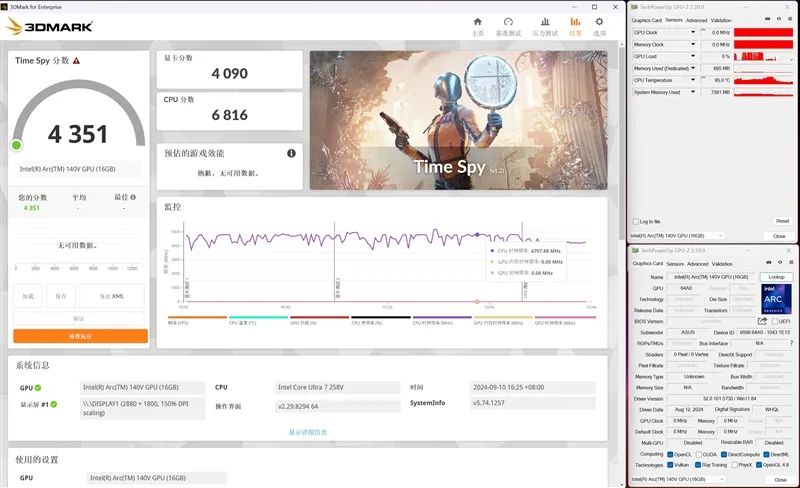Click the GPU-Z app icon in upper window title
This screenshot has height=488, width=800.
(635, 7)
